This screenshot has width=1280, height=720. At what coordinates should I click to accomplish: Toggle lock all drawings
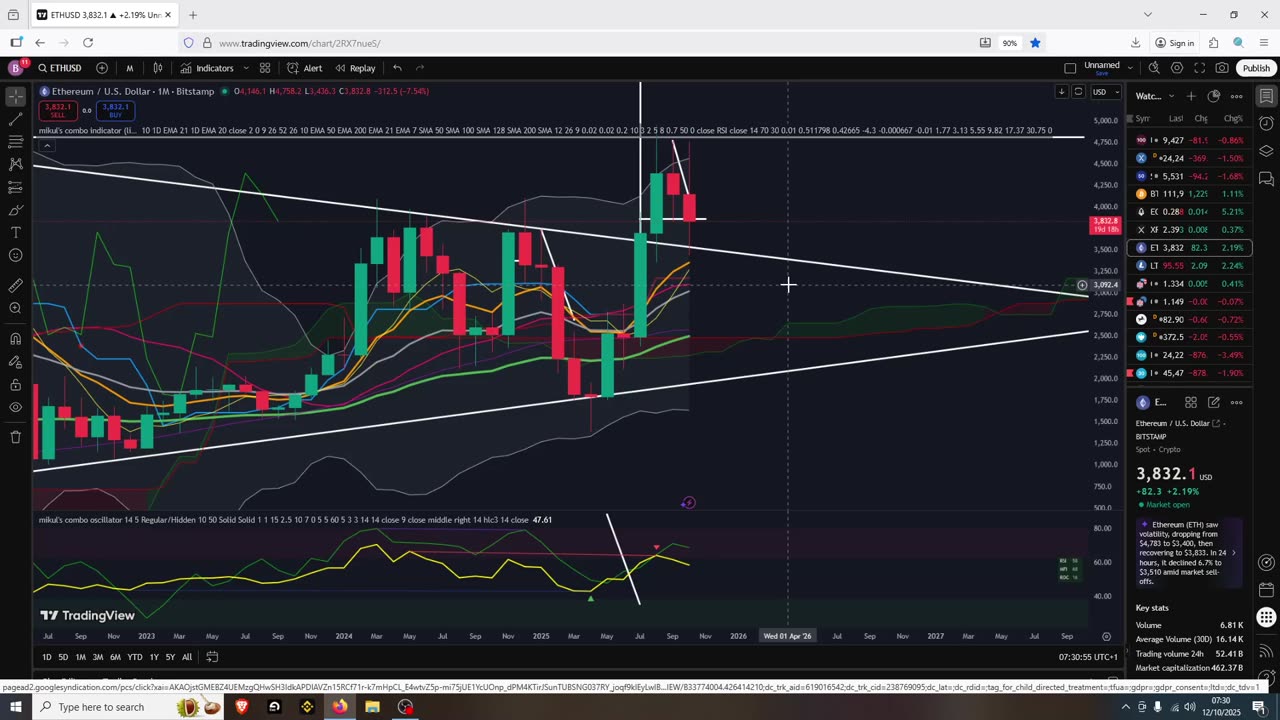pyautogui.click(x=16, y=384)
